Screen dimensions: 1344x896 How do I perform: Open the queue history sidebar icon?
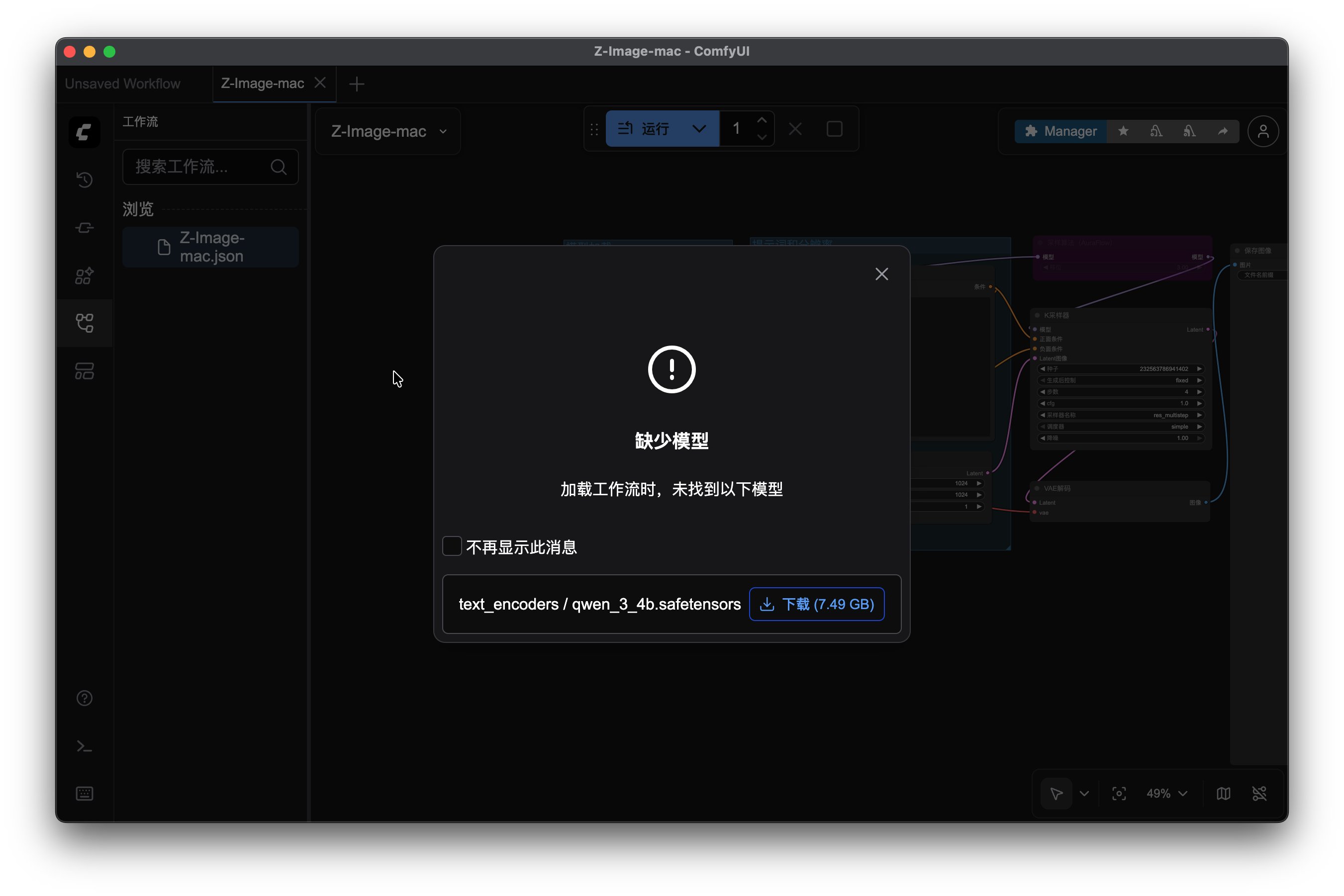pos(85,180)
